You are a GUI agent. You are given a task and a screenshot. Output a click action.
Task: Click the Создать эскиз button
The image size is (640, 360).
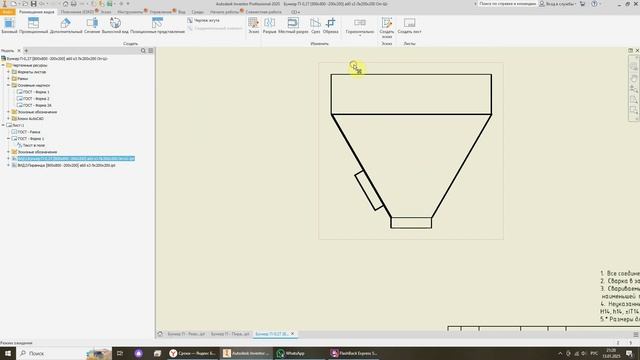[x=387, y=28]
